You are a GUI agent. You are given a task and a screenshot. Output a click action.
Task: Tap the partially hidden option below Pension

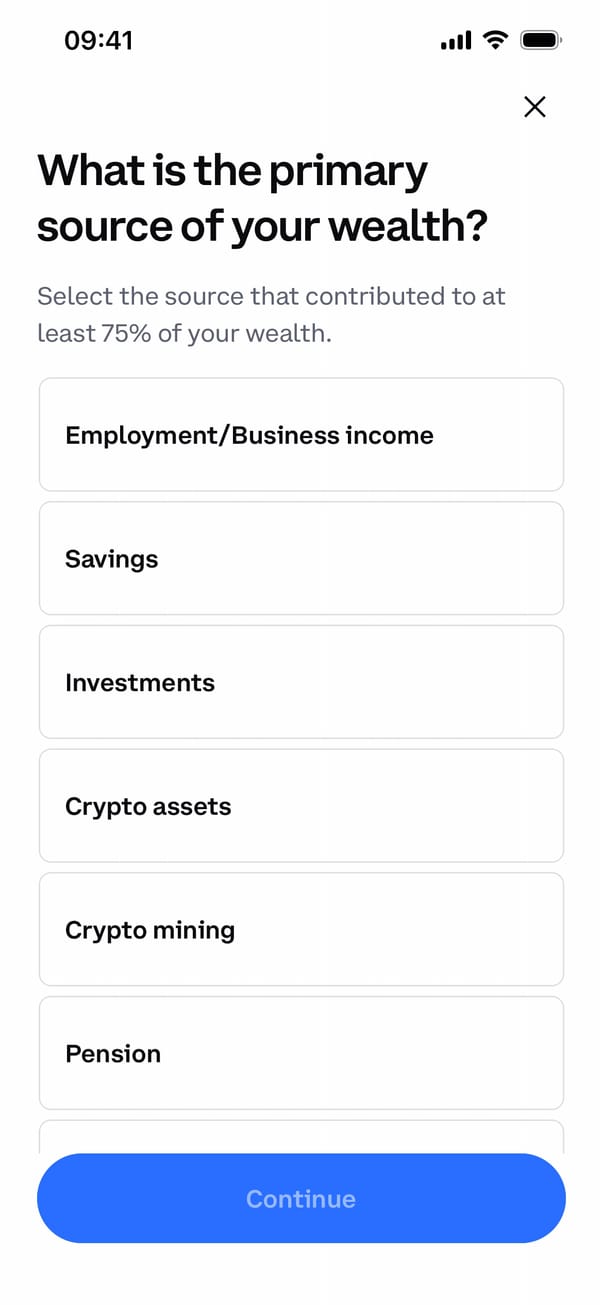tap(301, 1137)
